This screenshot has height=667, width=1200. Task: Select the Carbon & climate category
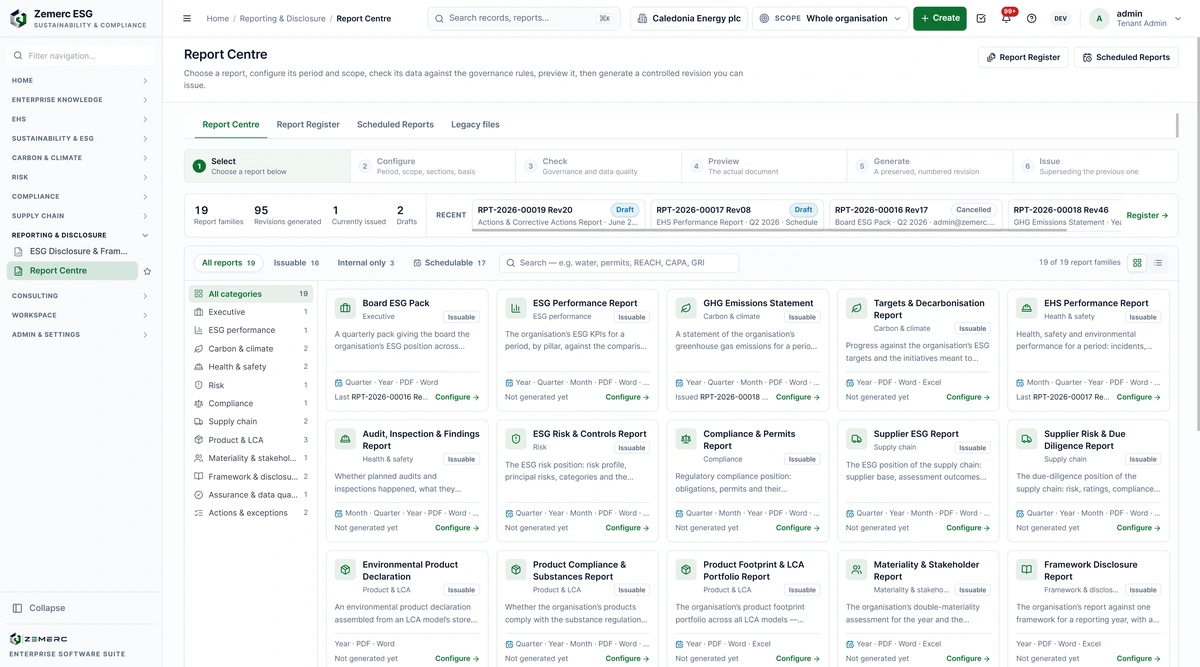point(251,349)
